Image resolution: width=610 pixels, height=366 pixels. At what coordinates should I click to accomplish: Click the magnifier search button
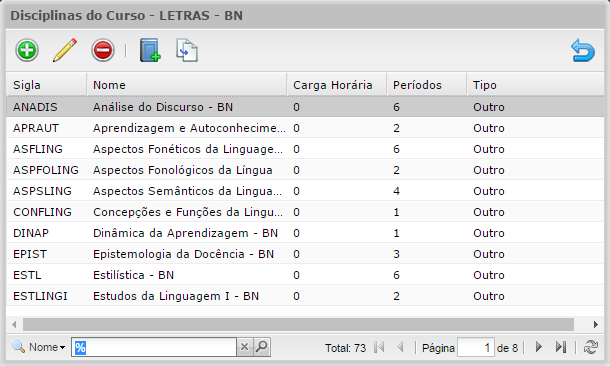click(262, 347)
